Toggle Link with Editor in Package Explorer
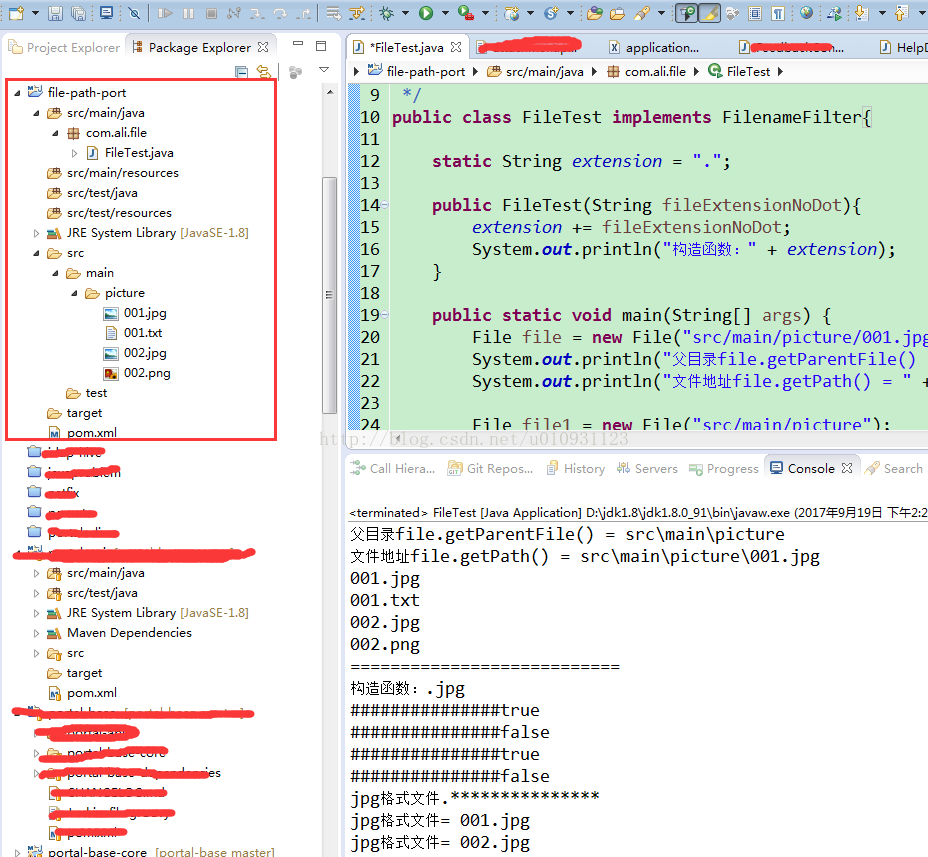The height and width of the screenshot is (857, 928). 264,72
